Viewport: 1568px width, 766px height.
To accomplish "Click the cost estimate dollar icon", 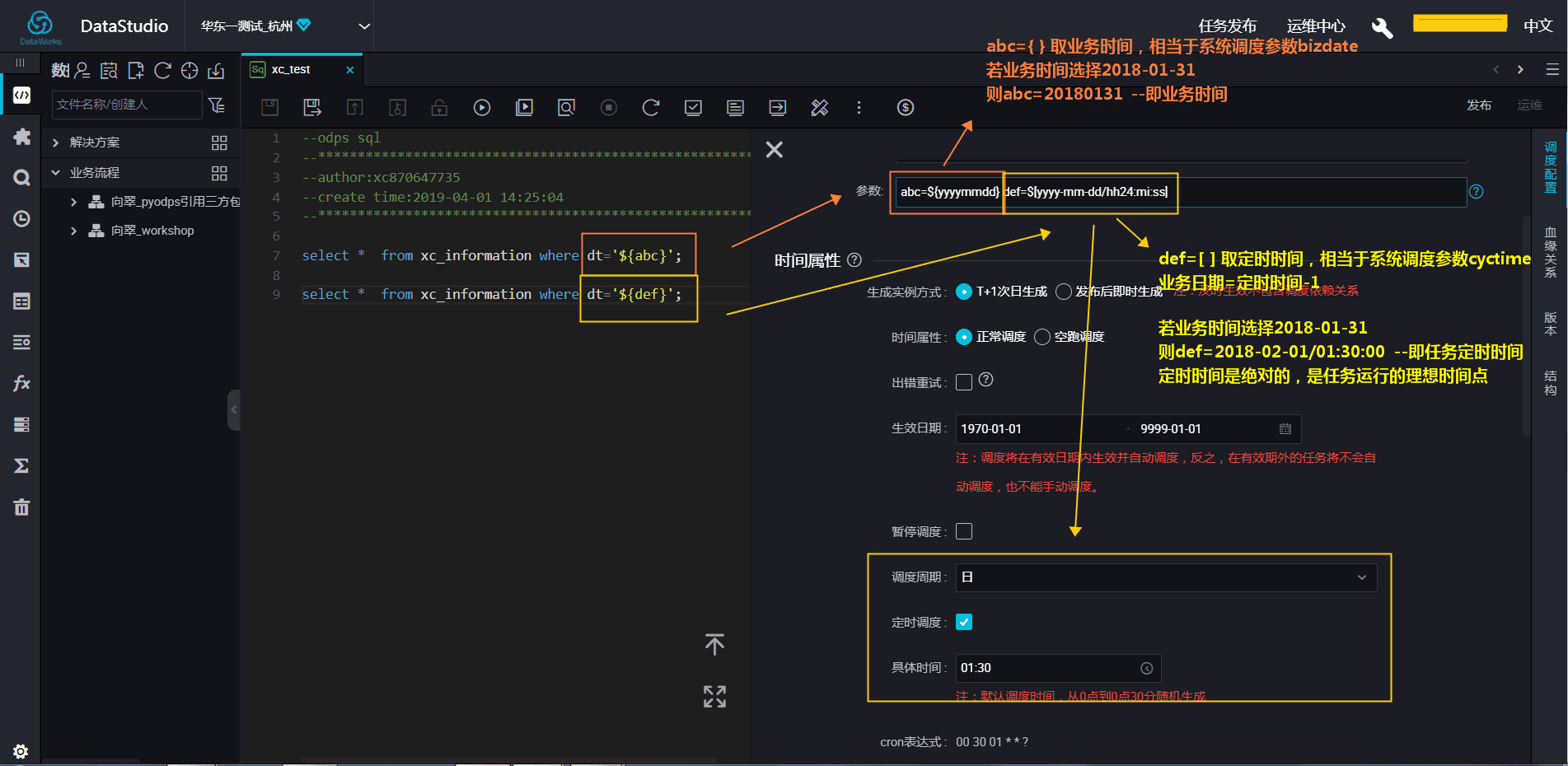I will 906,107.
